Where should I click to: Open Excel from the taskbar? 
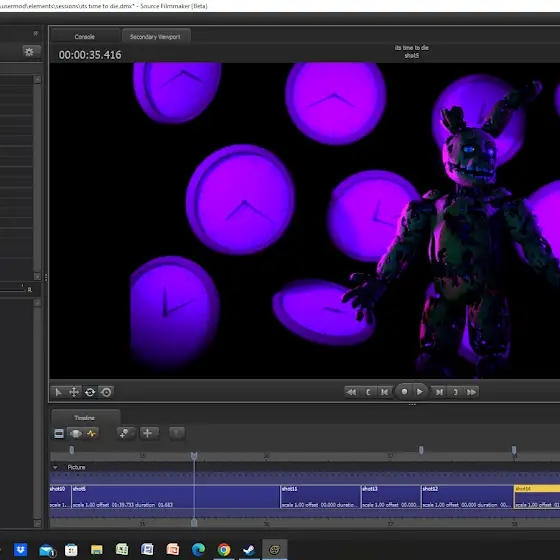(x=122, y=549)
